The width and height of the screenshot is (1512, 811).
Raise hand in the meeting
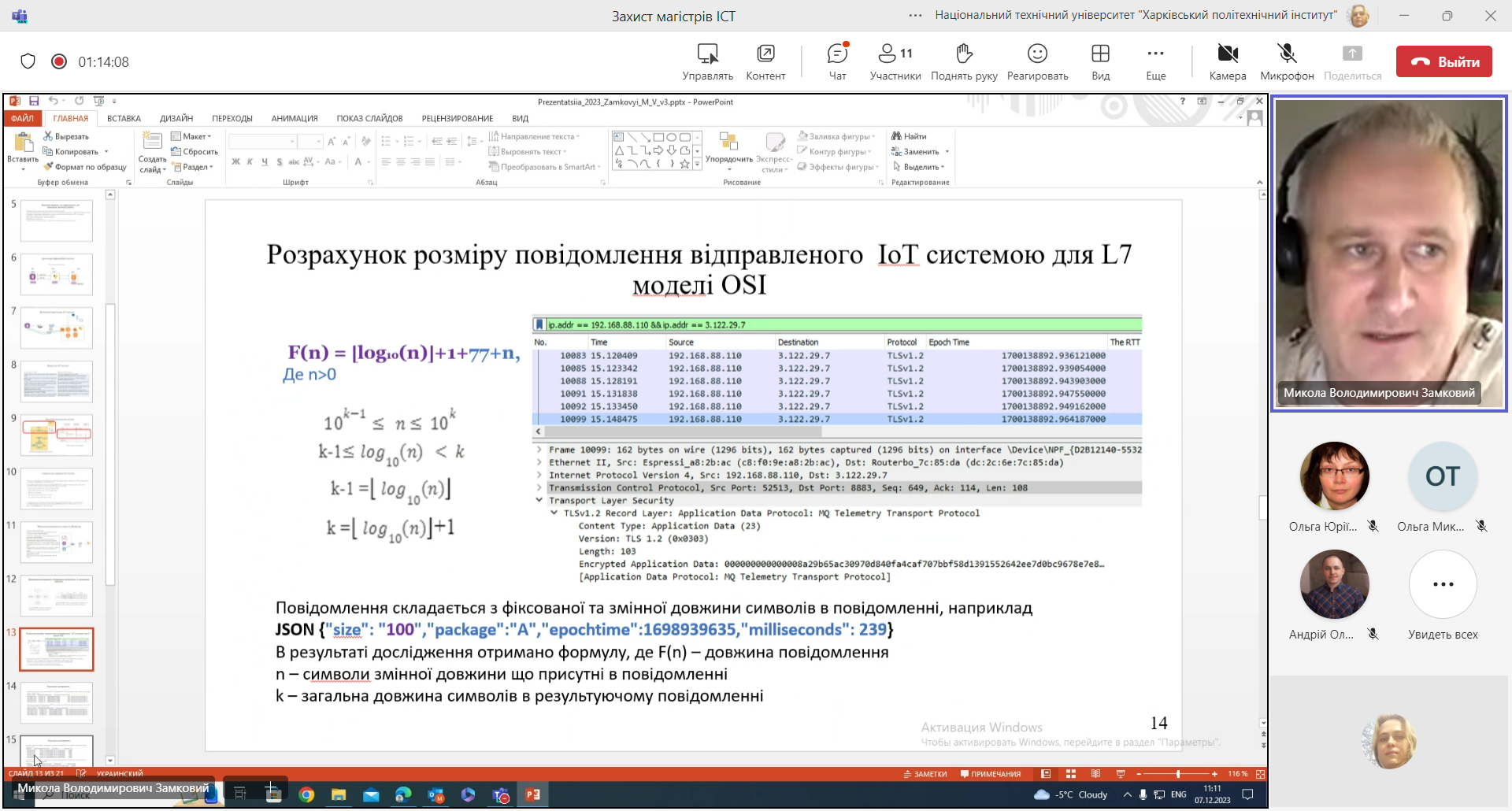(964, 61)
